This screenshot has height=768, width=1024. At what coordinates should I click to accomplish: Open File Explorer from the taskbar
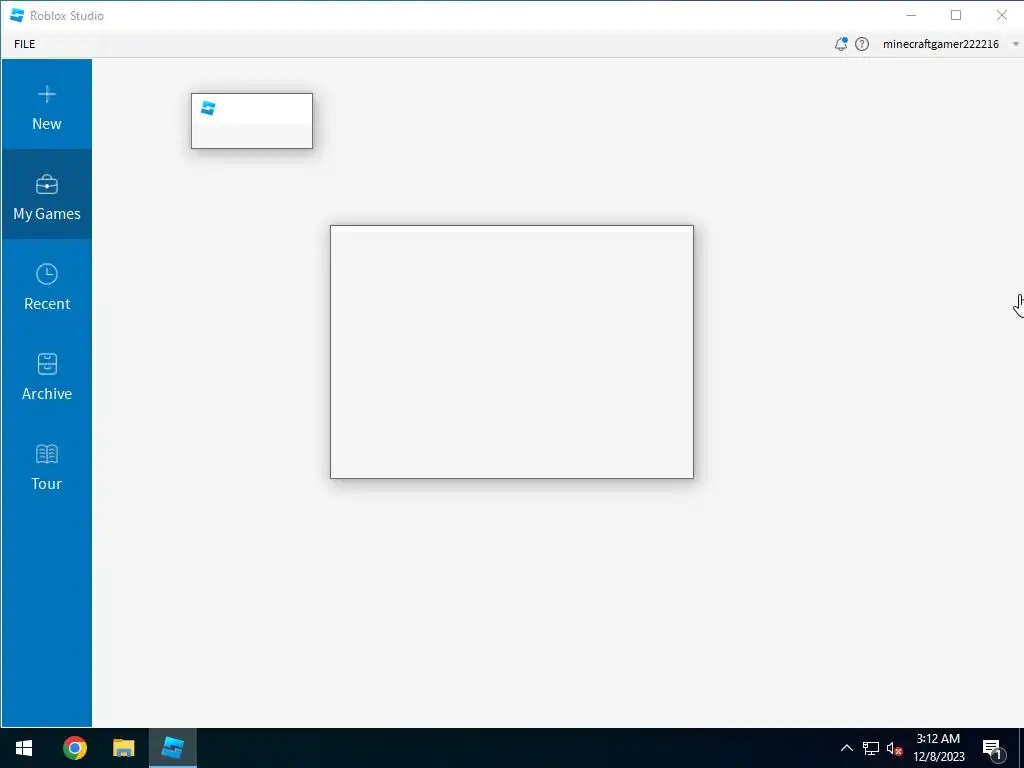[x=123, y=748]
